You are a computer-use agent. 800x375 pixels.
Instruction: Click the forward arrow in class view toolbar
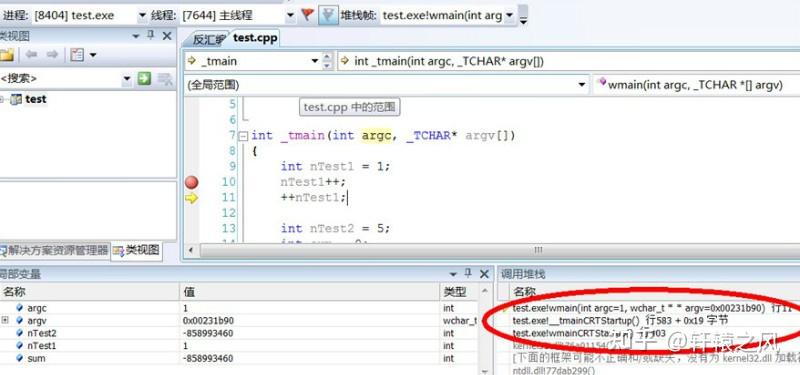click(x=52, y=55)
